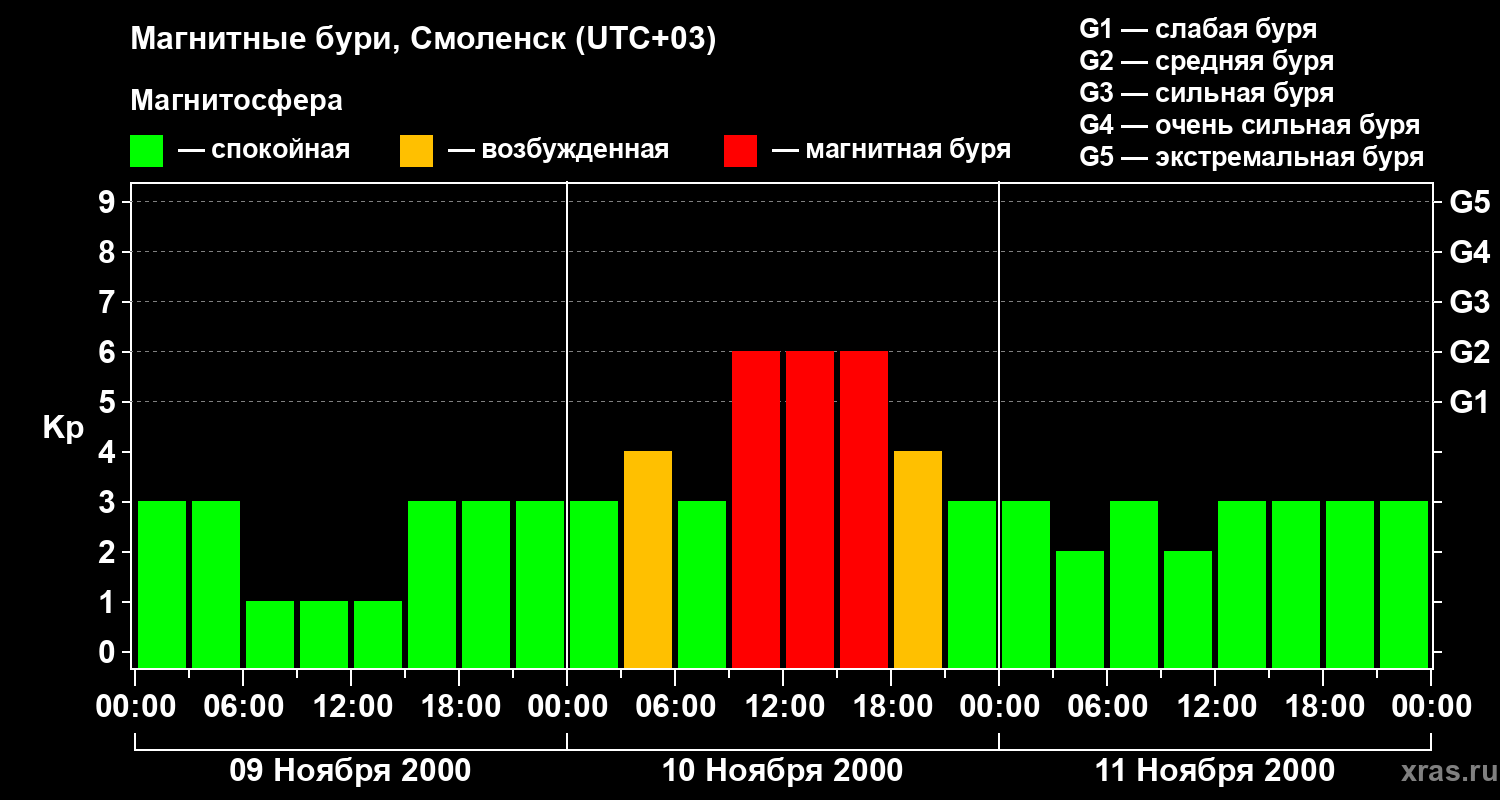
Task: Click the G4 label on right axis
Action: coord(1470,252)
